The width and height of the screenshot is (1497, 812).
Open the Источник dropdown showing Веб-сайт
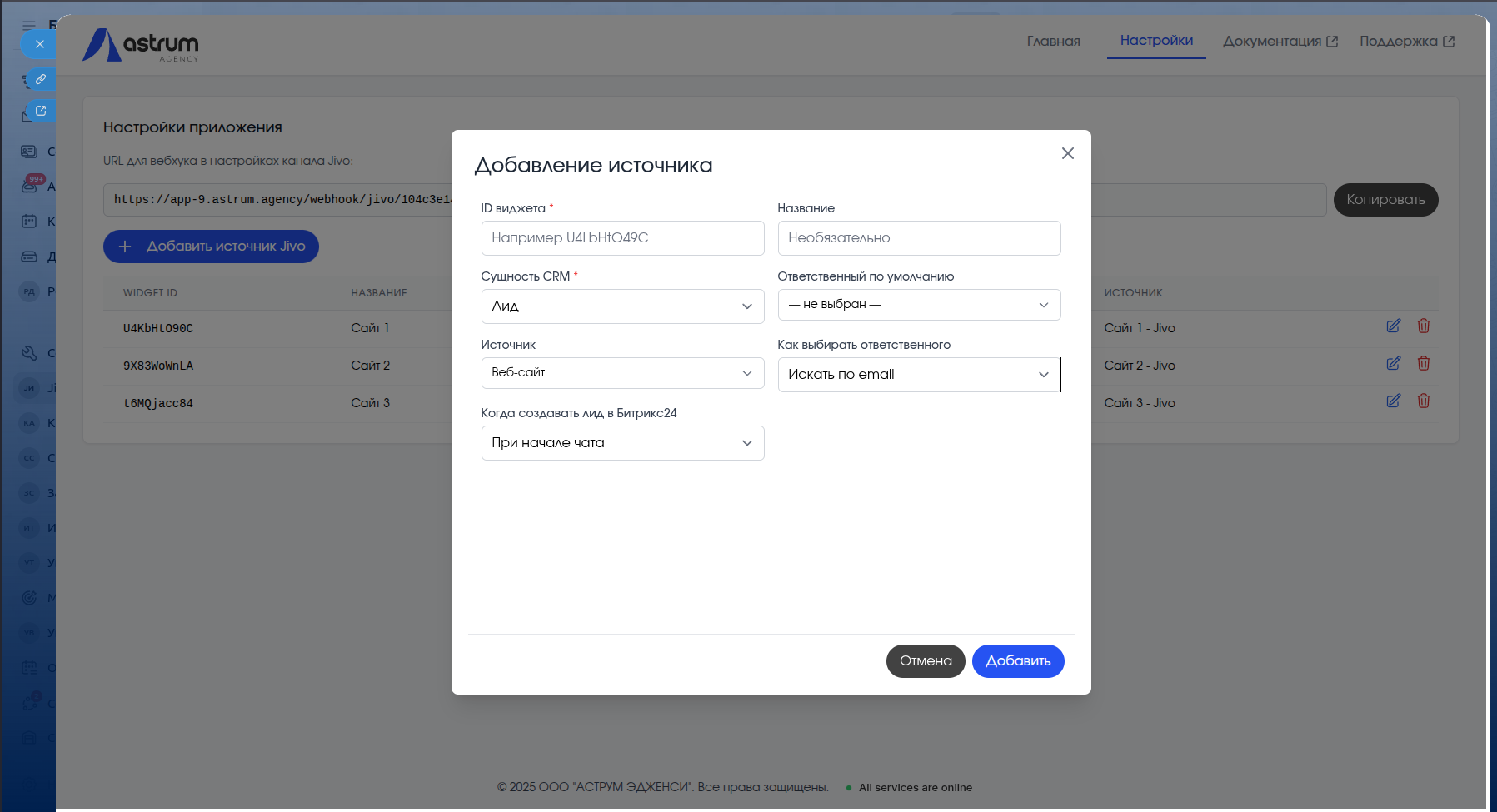pyautogui.click(x=622, y=373)
